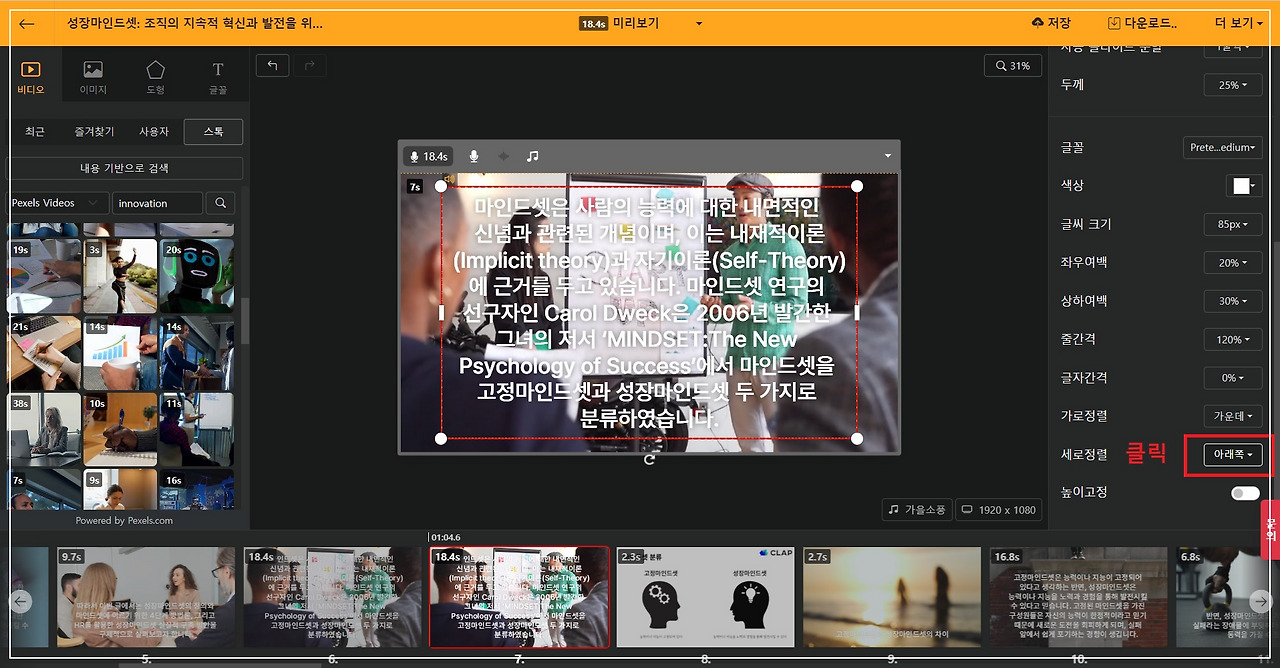Viewport: 1280px width, 668px height.
Task: Select the 21s stock video thumbnail
Action: [x=44, y=353]
